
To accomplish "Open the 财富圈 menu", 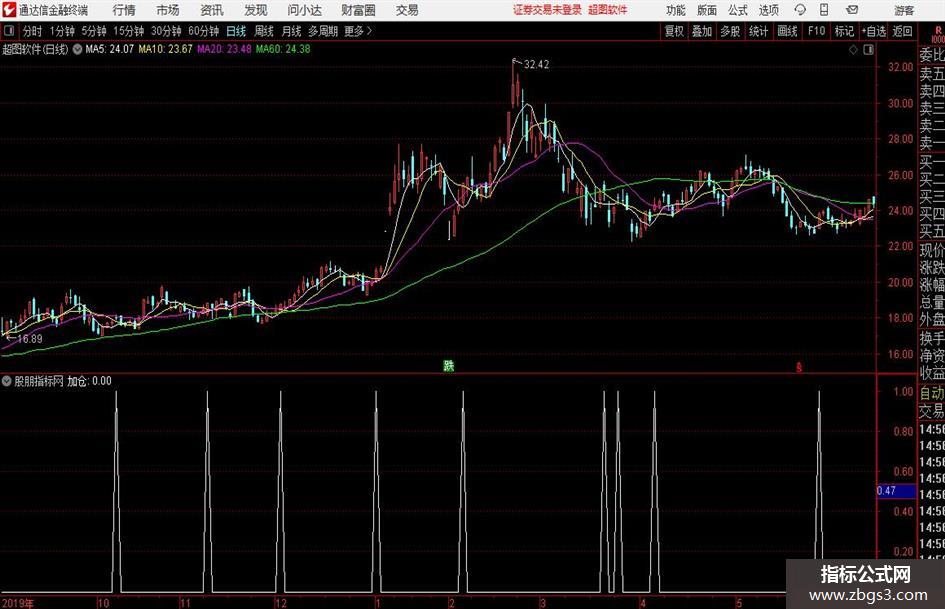I will tap(358, 10).
